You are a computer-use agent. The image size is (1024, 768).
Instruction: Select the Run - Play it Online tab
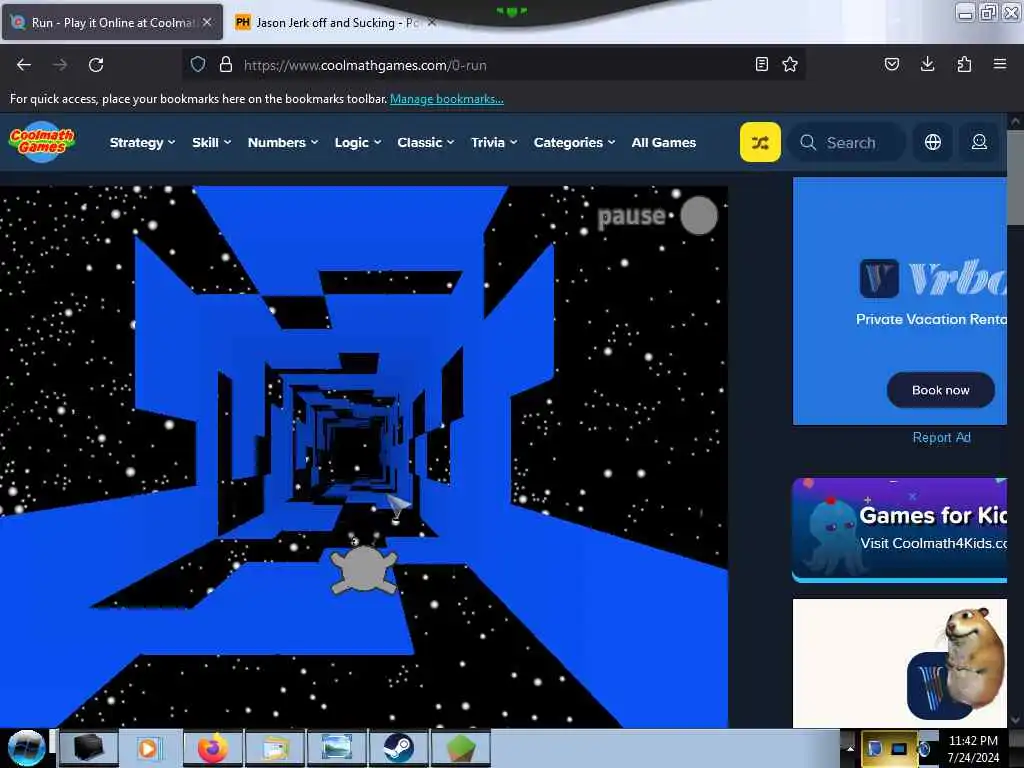pos(113,23)
